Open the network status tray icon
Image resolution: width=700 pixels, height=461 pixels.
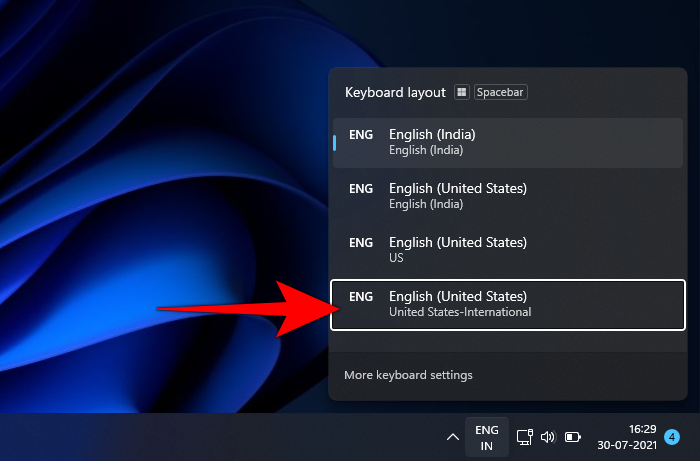point(524,437)
